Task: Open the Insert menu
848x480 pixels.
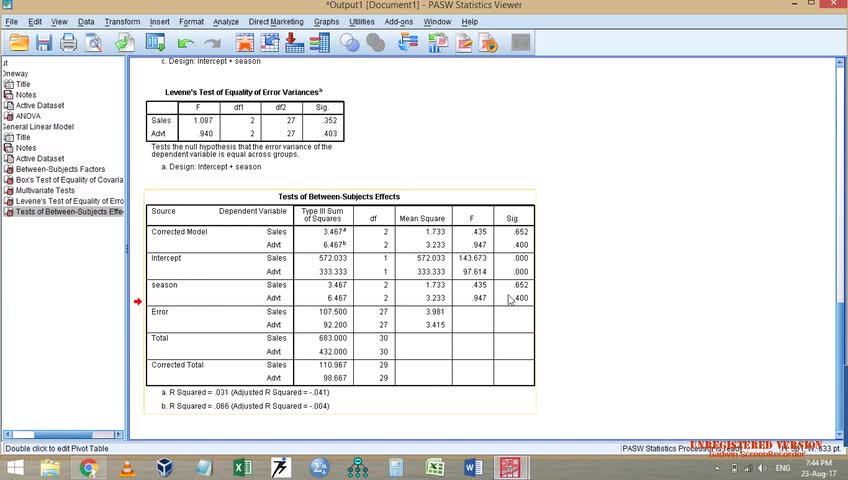Action: 160,22
